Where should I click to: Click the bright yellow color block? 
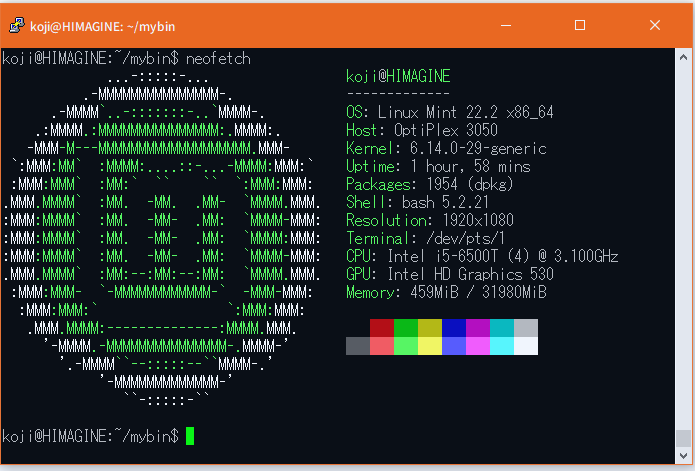click(x=429, y=346)
